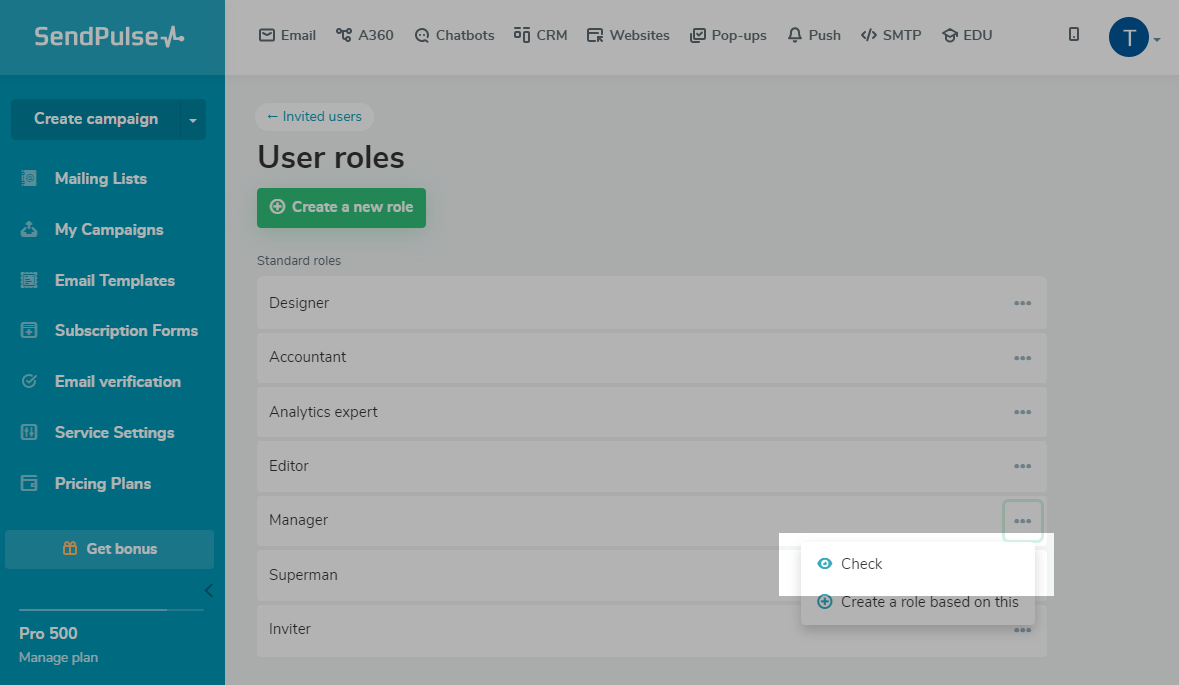Viewport: 1179px width, 685px height.
Task: Open Service Settings in sidebar
Action: click(x=114, y=433)
